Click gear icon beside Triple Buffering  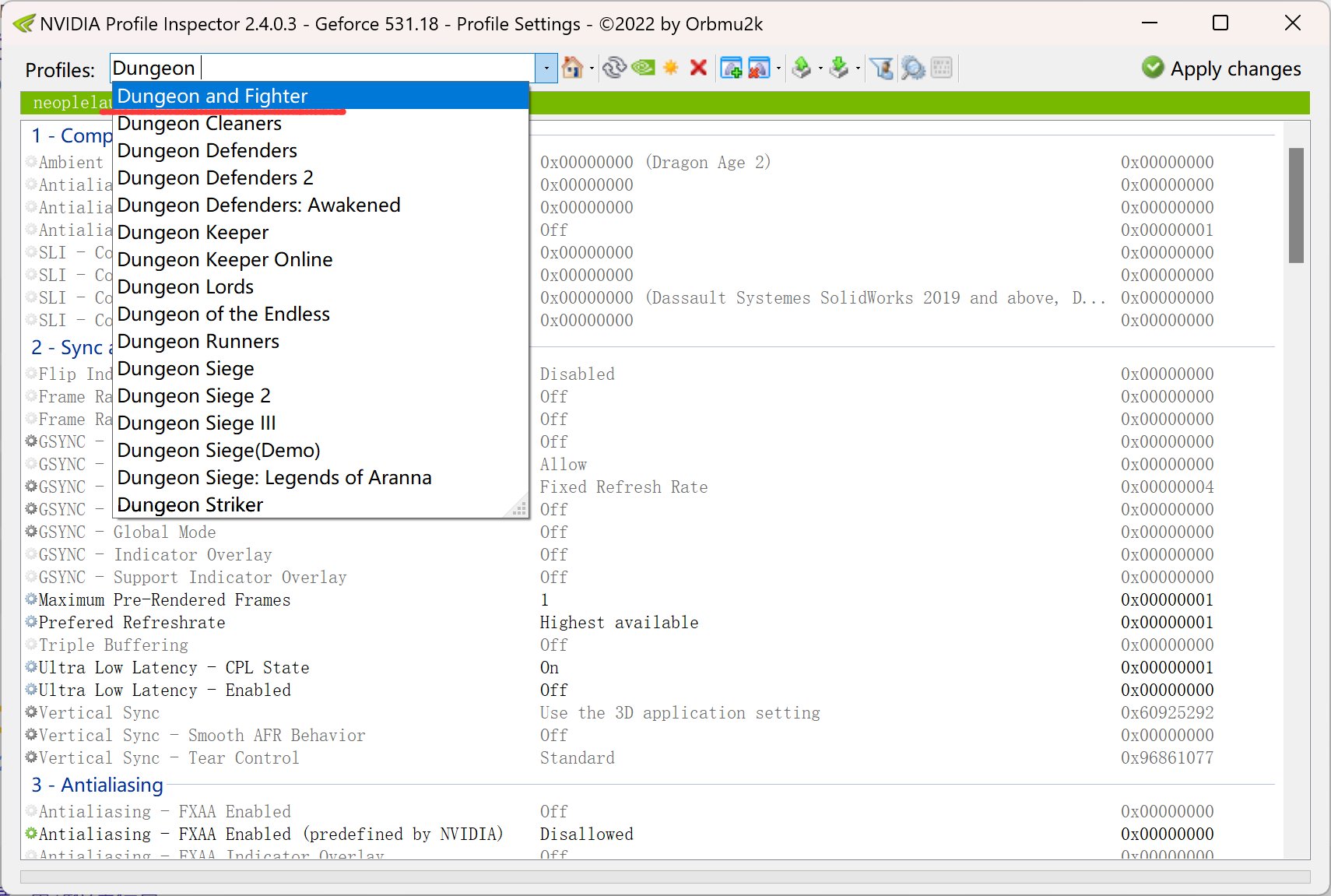[x=31, y=645]
